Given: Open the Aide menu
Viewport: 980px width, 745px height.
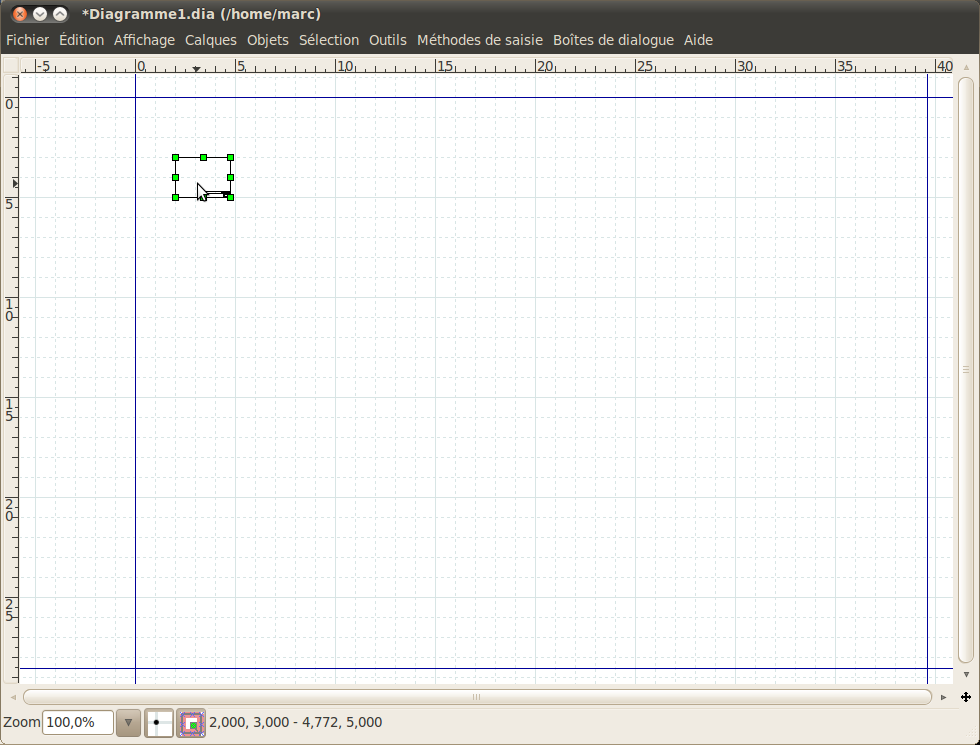Looking at the screenshot, I should tap(698, 40).
